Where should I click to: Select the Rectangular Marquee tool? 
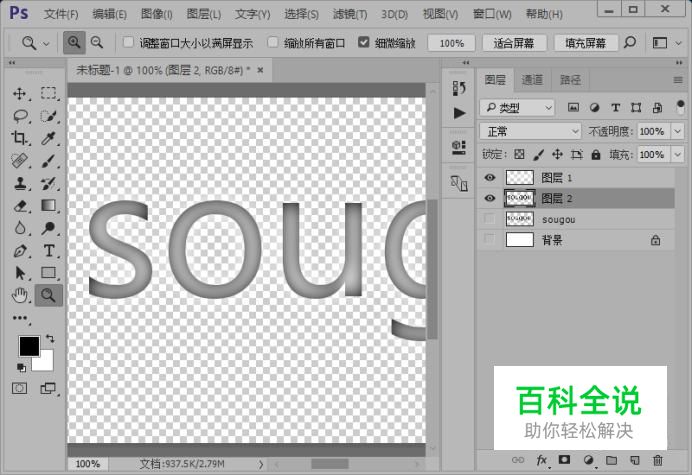[x=49, y=93]
